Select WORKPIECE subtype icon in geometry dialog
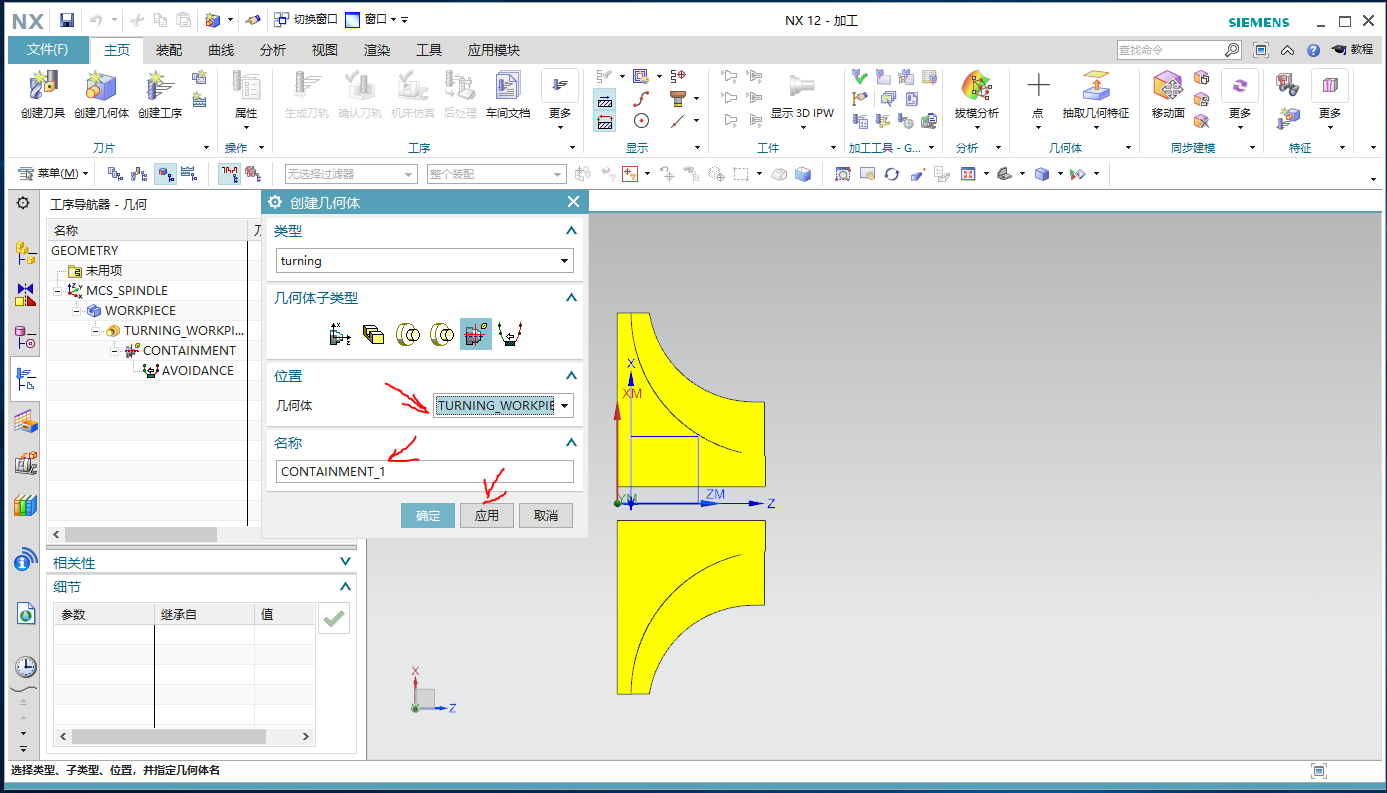The height and width of the screenshot is (793, 1387). point(374,335)
